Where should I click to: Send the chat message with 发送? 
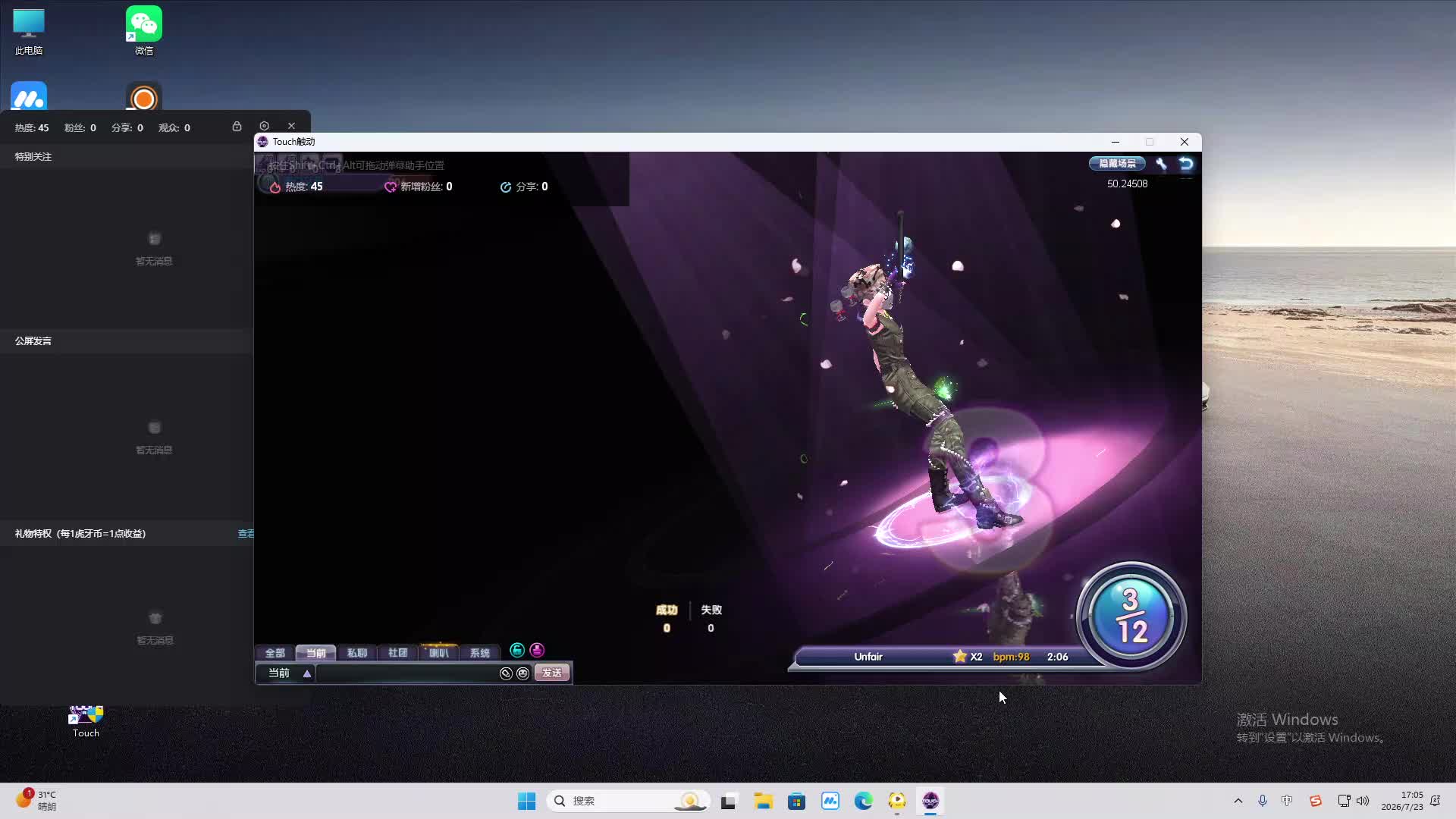coord(552,673)
